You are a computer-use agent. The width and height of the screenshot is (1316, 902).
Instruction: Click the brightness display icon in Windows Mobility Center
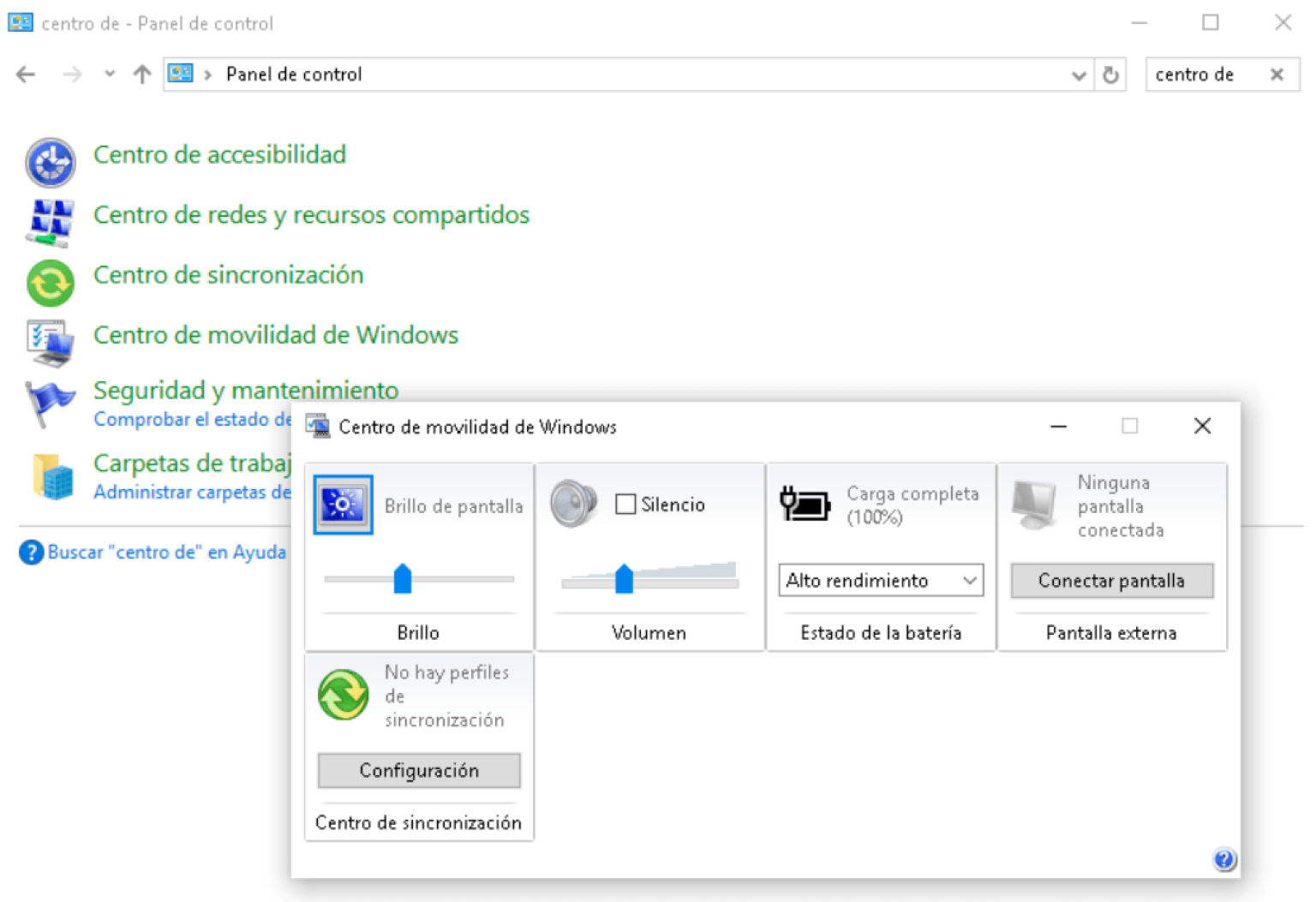tap(342, 505)
